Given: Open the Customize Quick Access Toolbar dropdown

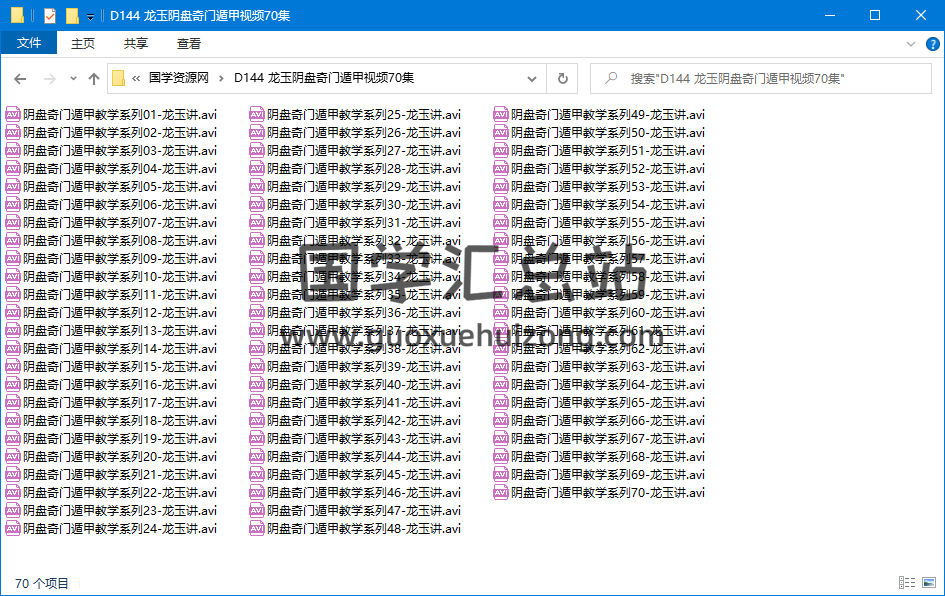Looking at the screenshot, I should [90, 16].
